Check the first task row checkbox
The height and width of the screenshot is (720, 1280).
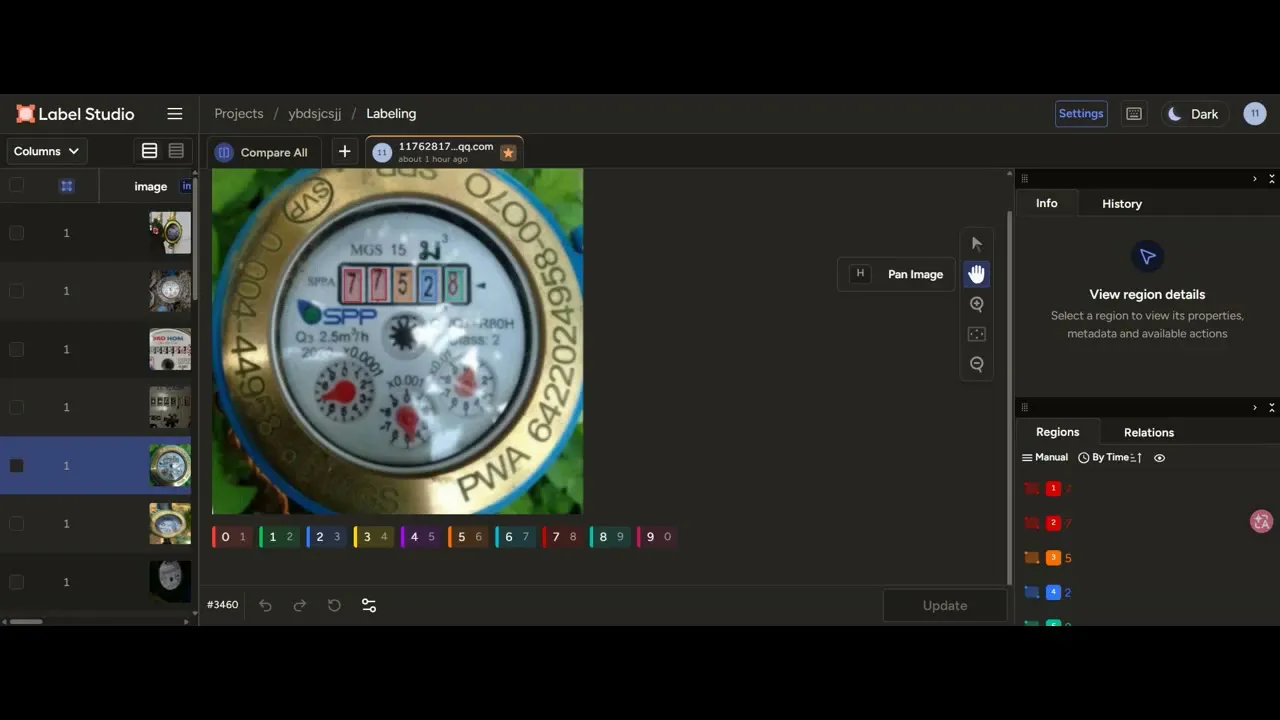pyautogui.click(x=16, y=233)
